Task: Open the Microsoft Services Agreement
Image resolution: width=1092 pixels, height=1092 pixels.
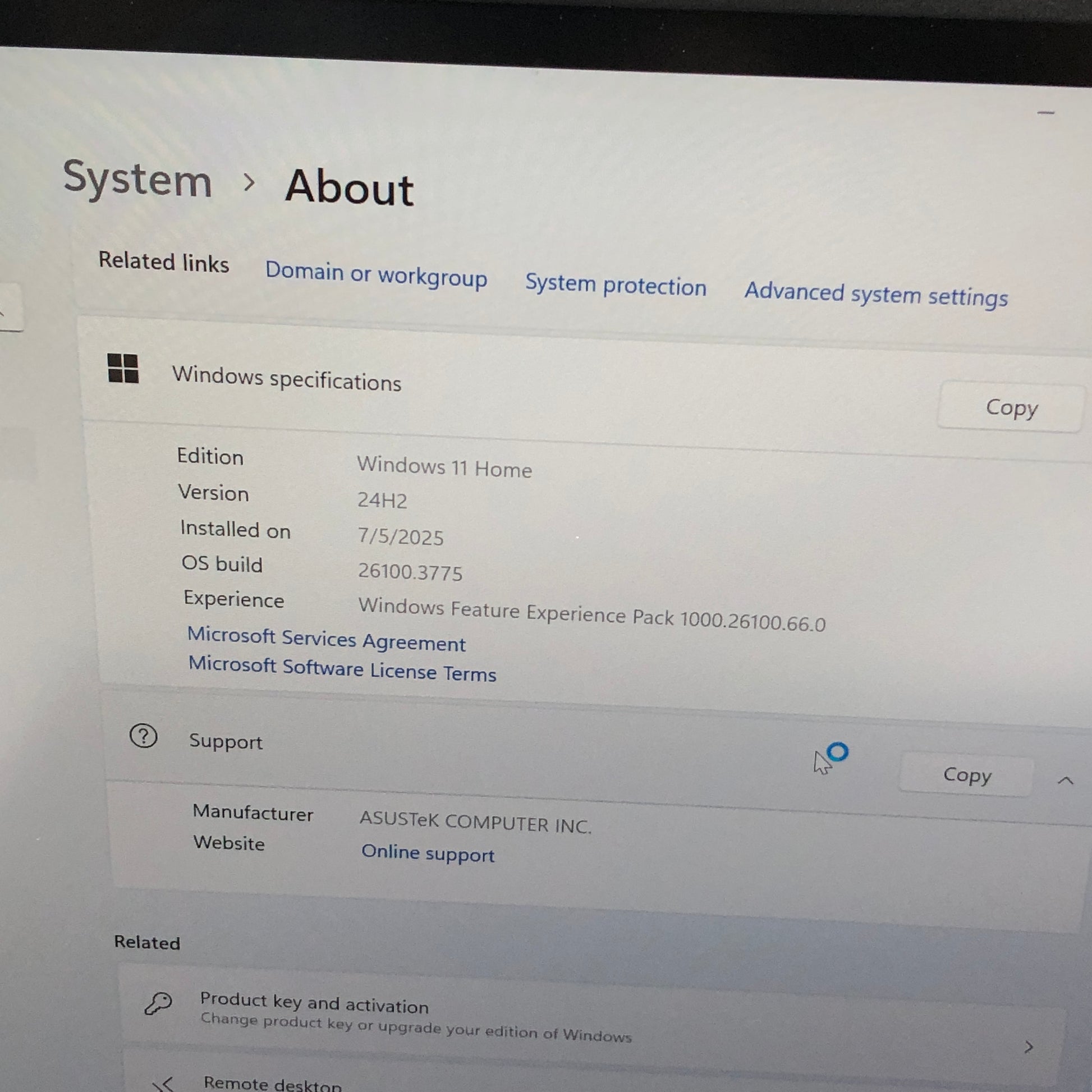Action: (x=327, y=640)
